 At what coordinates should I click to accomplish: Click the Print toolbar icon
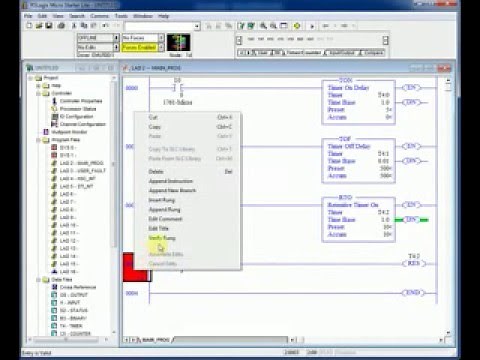point(61,26)
